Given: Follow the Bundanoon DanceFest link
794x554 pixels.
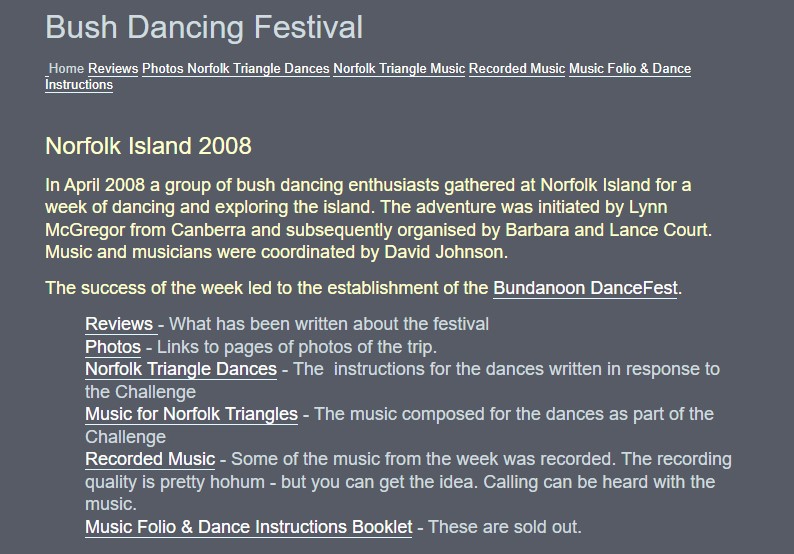Looking at the screenshot, I should click(x=585, y=288).
